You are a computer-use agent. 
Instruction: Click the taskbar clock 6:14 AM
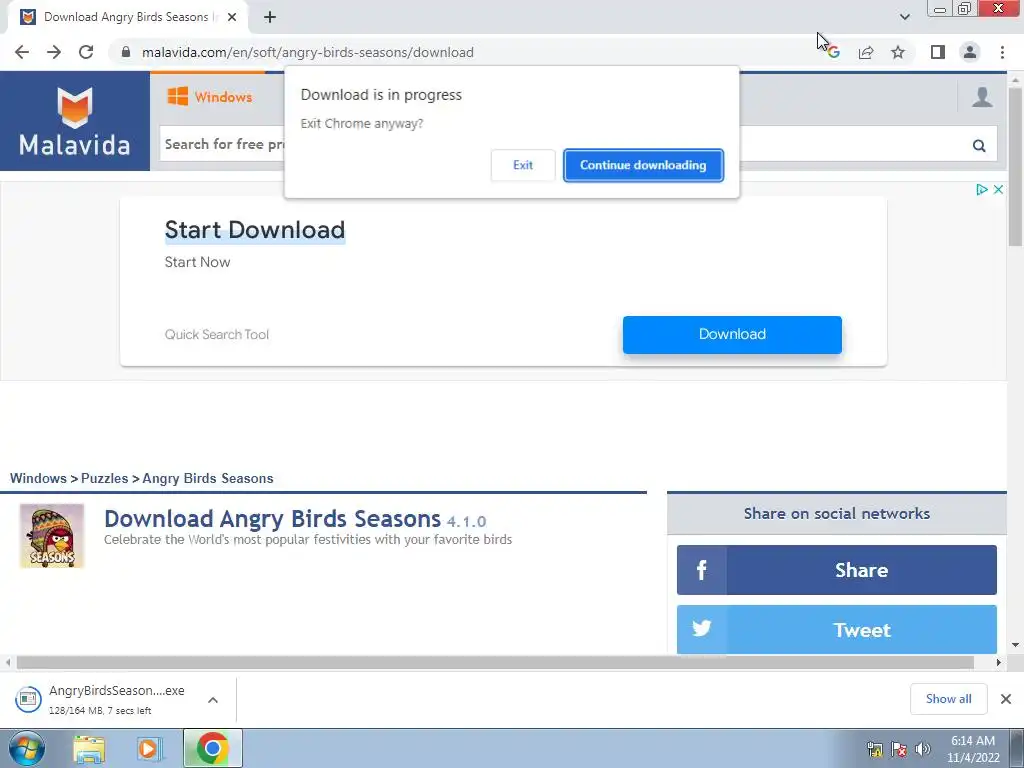pyautogui.click(x=973, y=741)
